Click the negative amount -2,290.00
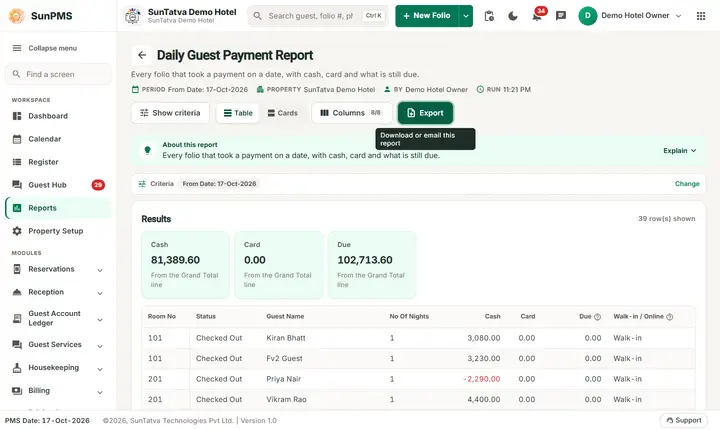The height and width of the screenshot is (430, 720). click(482, 379)
